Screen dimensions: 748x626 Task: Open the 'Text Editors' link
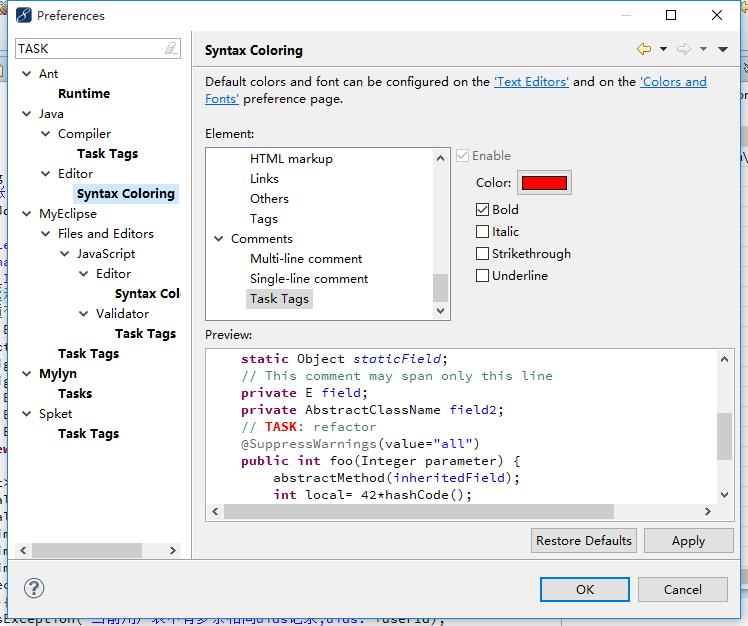pos(531,82)
